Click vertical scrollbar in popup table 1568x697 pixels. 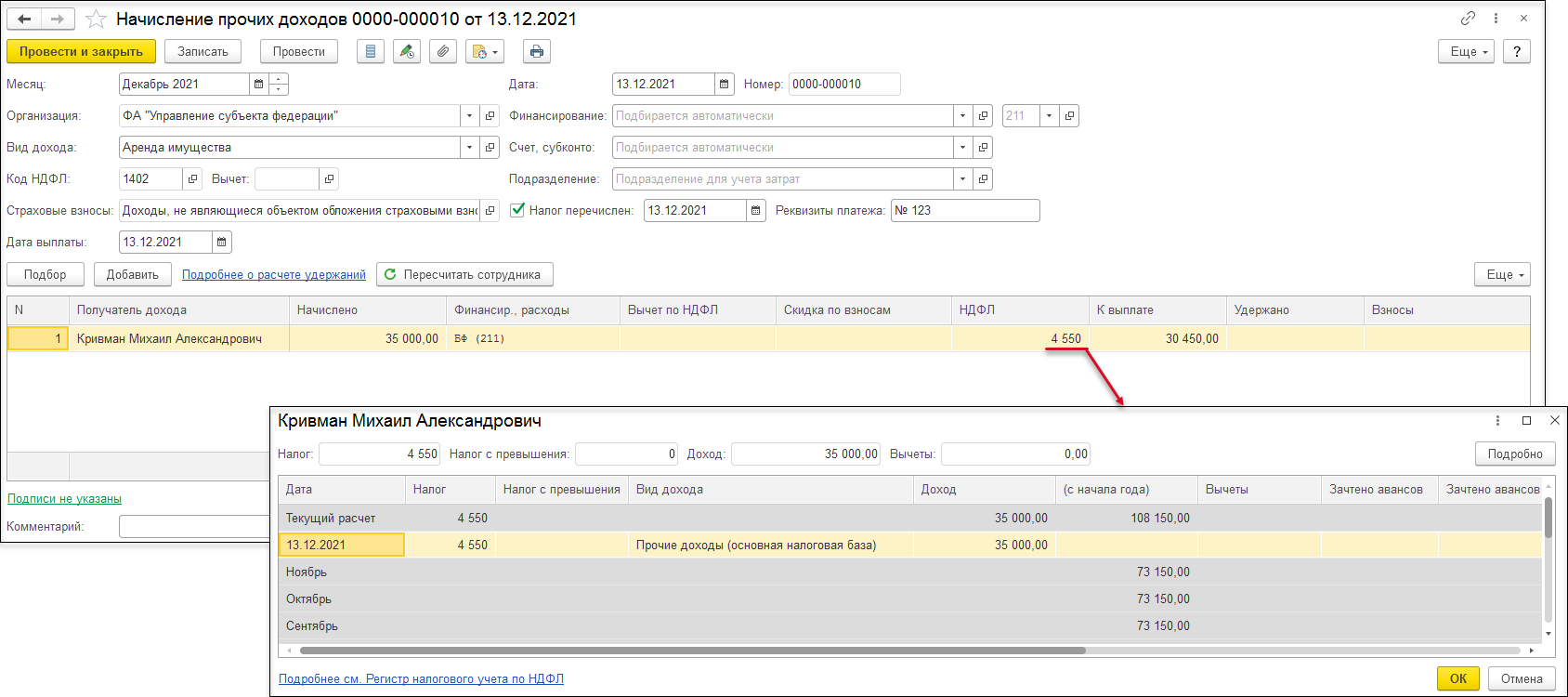(1548, 518)
